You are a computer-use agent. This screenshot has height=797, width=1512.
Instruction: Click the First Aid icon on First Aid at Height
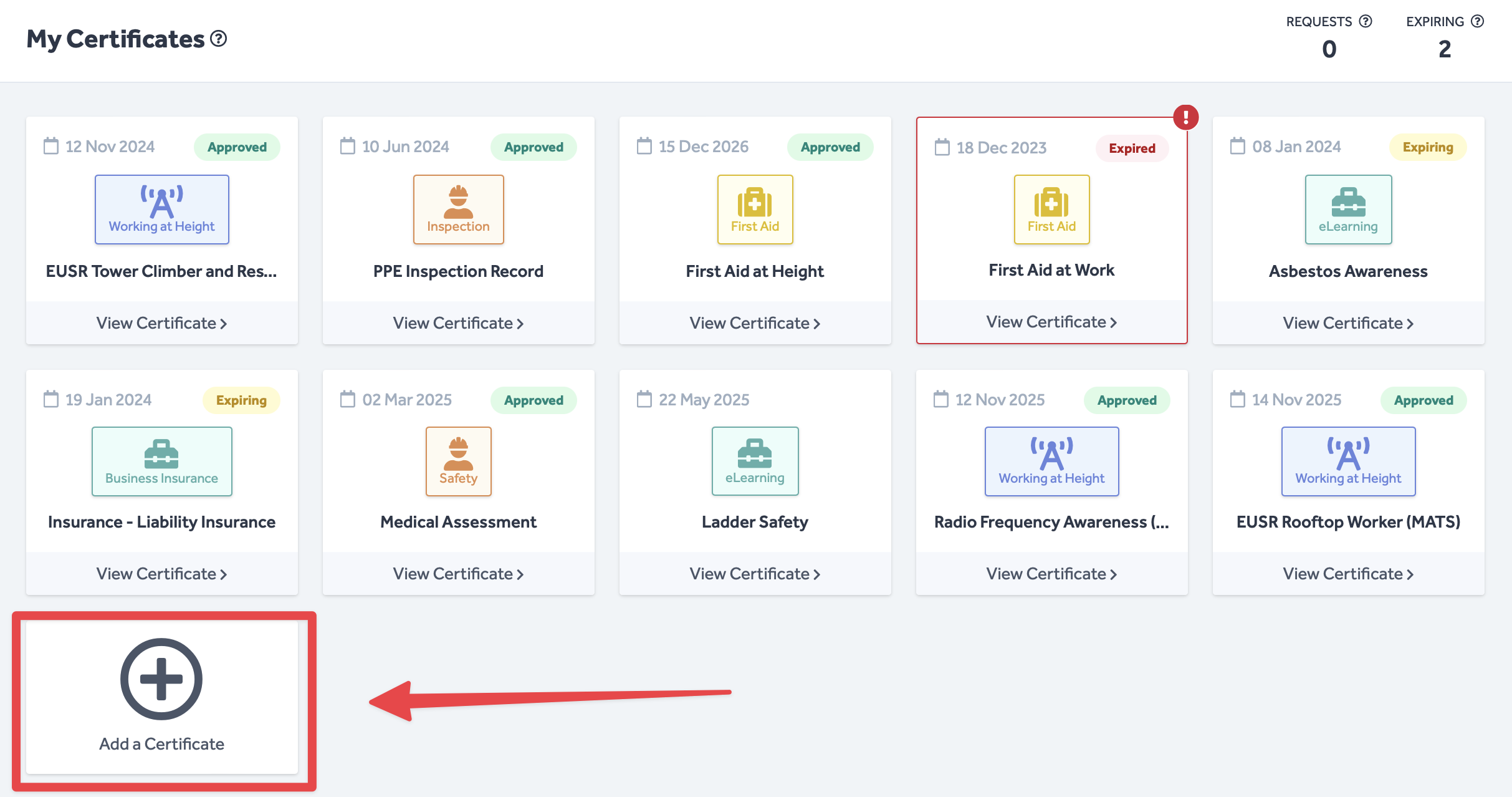tap(755, 210)
